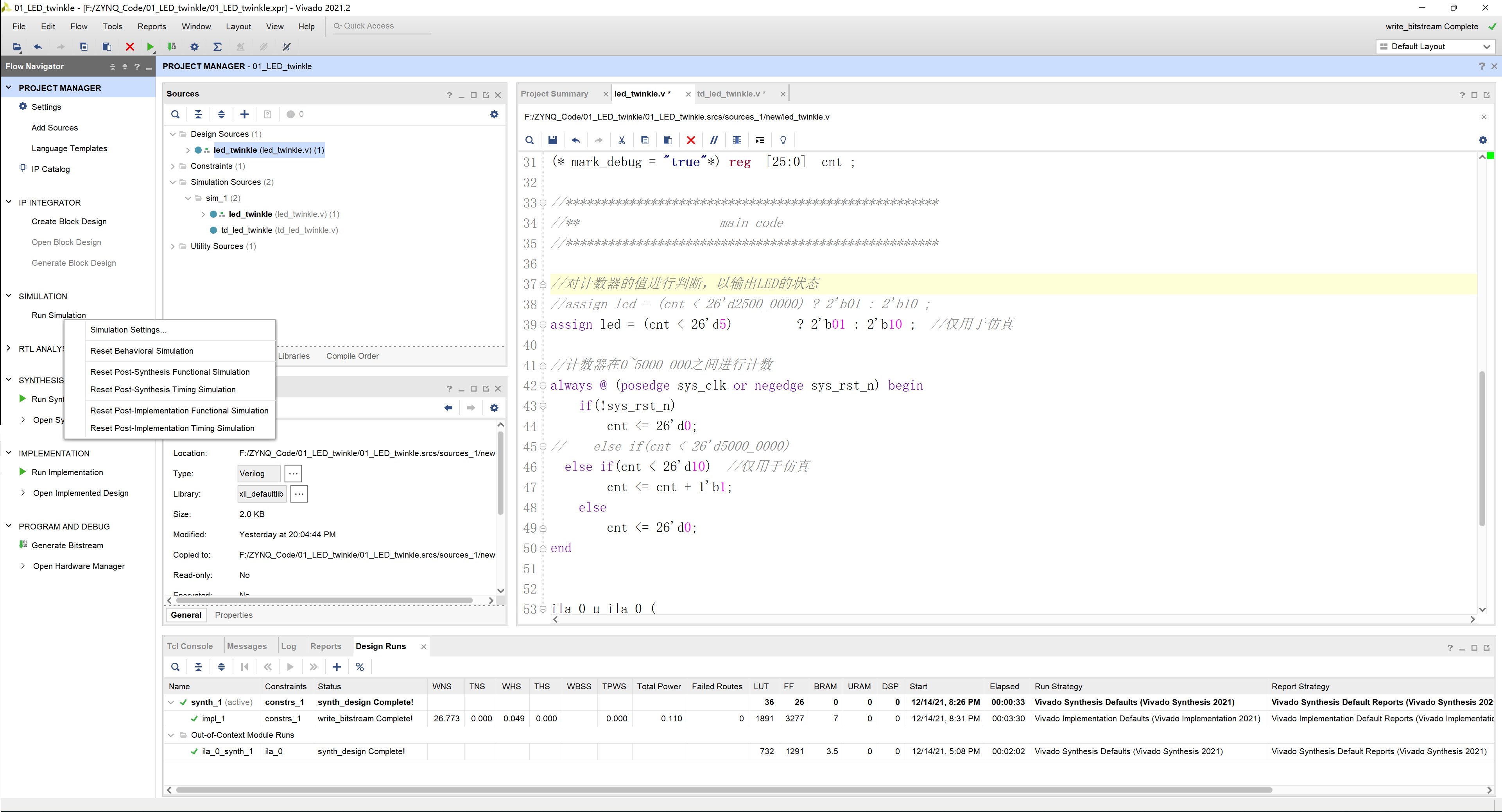
Task: Click the editor Cut scissors icon
Action: (x=622, y=140)
